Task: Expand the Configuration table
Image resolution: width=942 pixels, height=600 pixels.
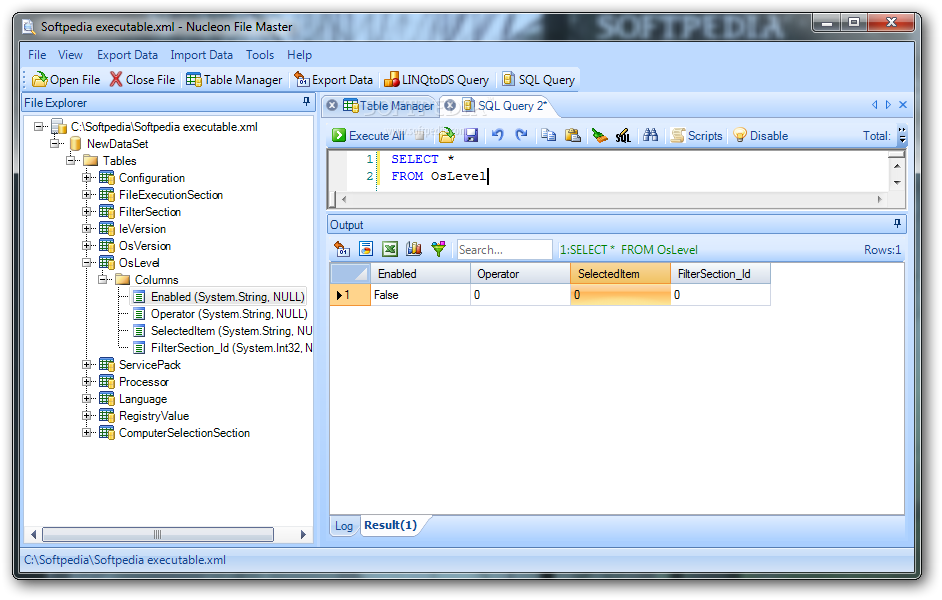Action: pos(87,178)
